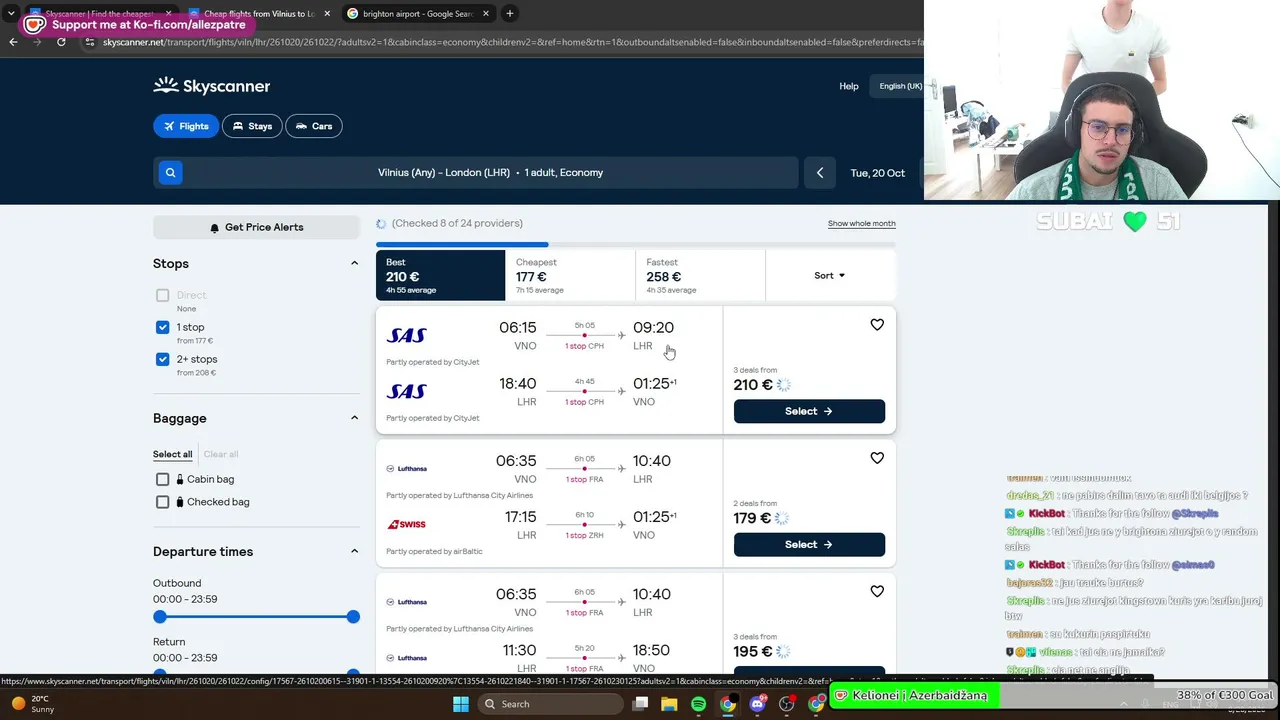Open Spotify from the taskbar
Image resolution: width=1280 pixels, height=720 pixels.
point(698,704)
